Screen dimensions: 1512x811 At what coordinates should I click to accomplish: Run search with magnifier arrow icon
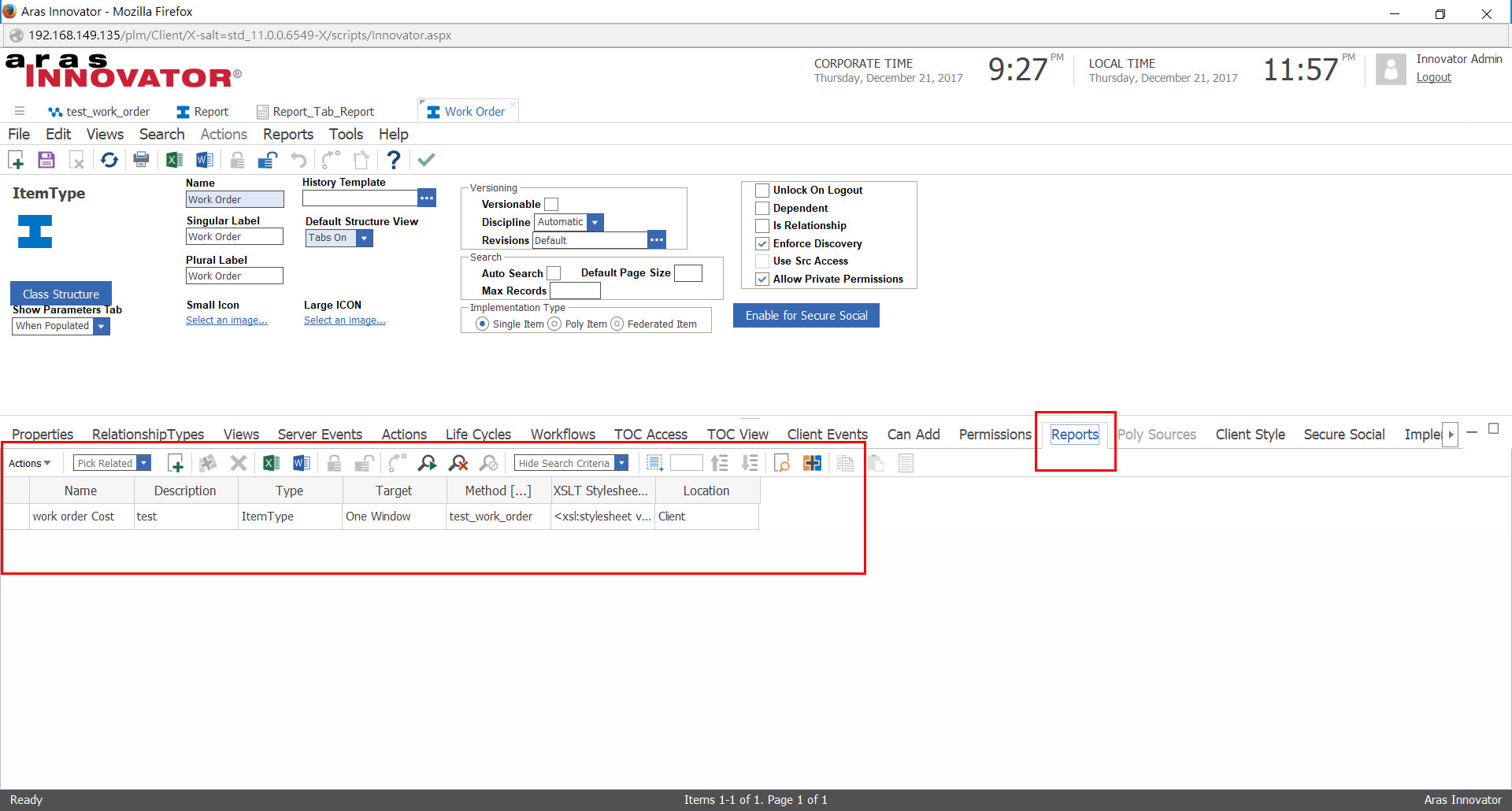pyautogui.click(x=427, y=463)
